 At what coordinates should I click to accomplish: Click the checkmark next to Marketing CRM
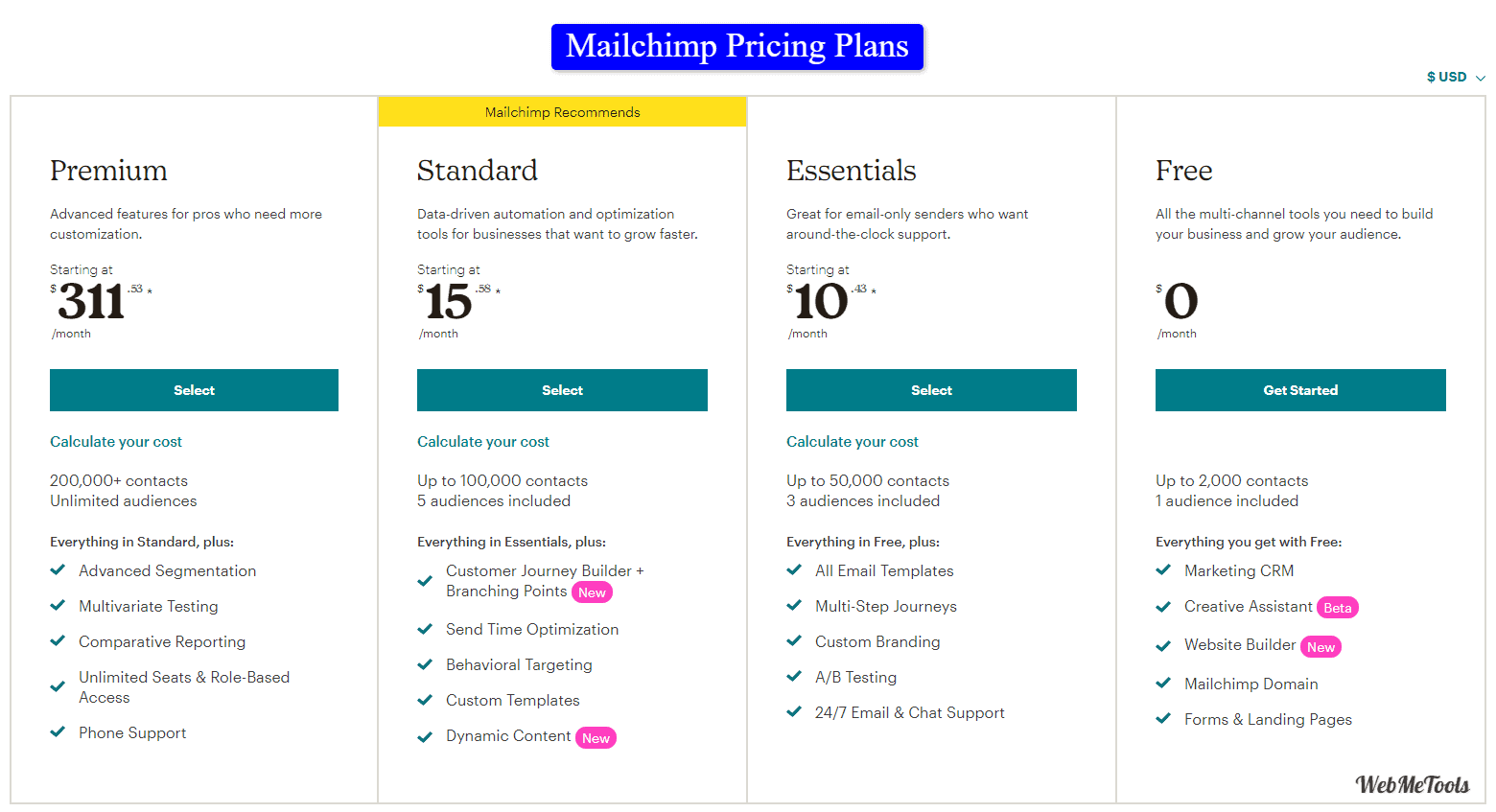point(1163,569)
